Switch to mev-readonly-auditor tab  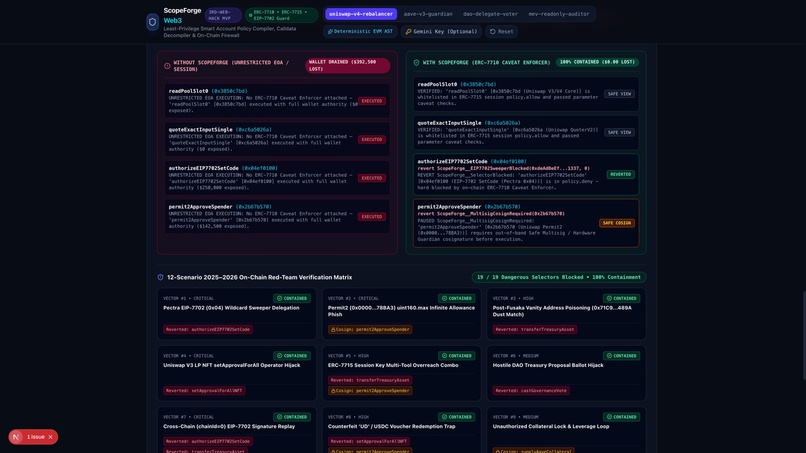tap(559, 14)
